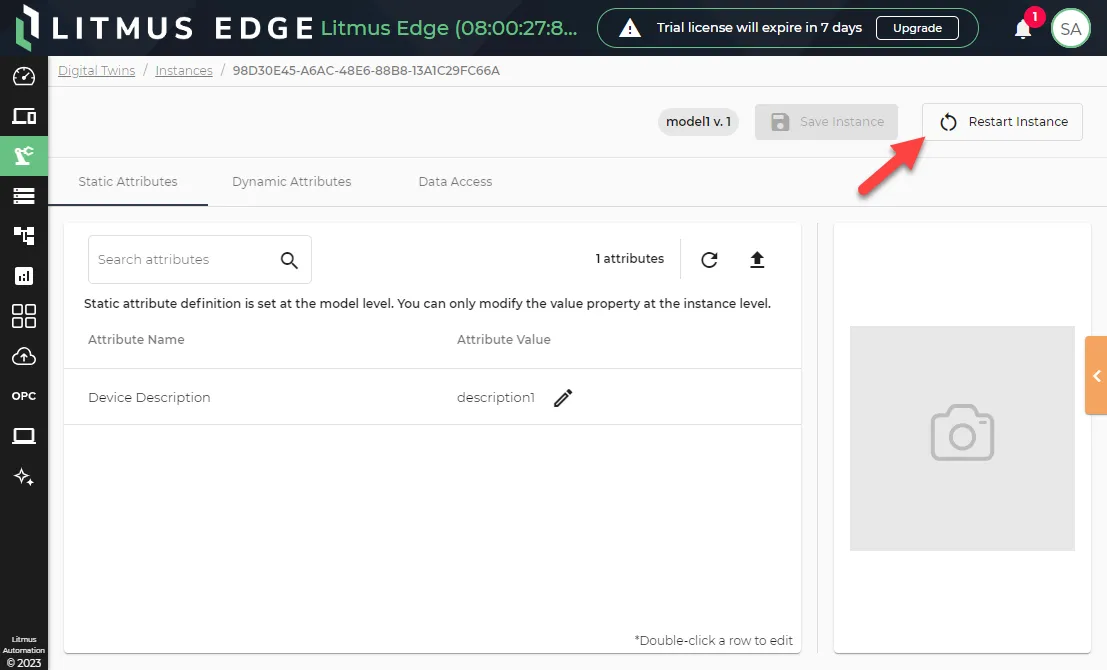
Task: Click the Save Instance button
Action: (827, 122)
